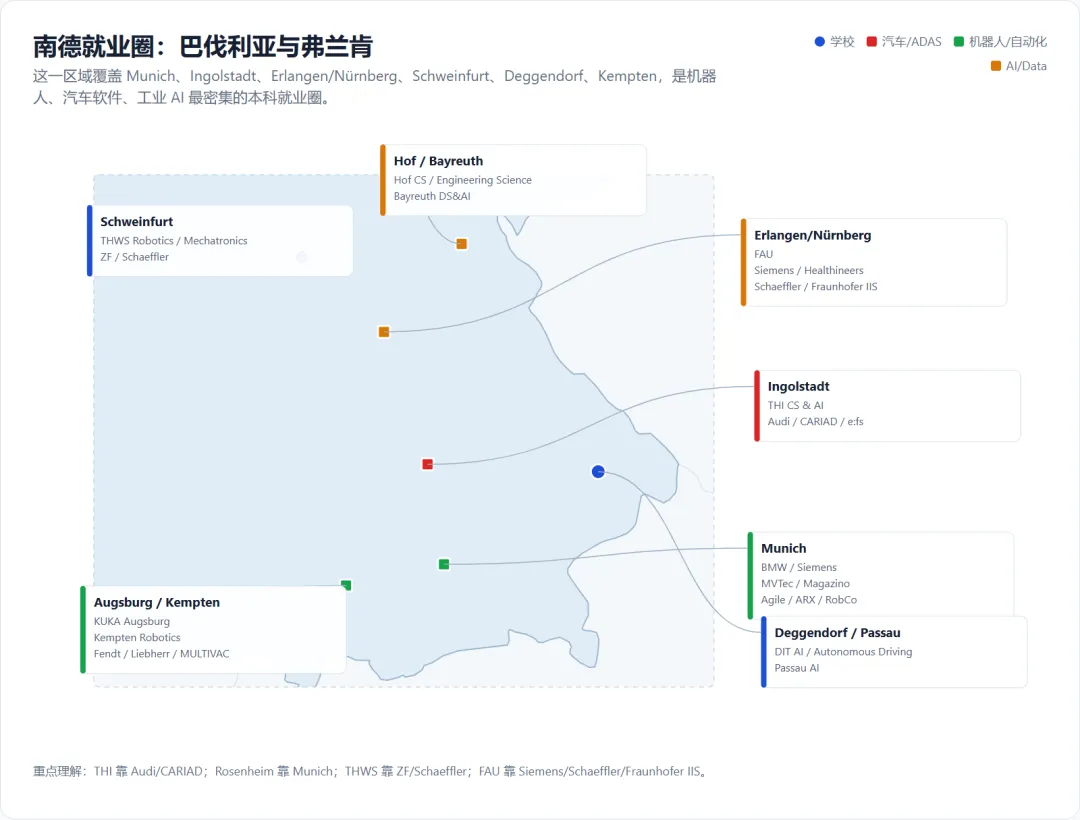Click the 汽车/ADAS legend label

tap(911, 41)
